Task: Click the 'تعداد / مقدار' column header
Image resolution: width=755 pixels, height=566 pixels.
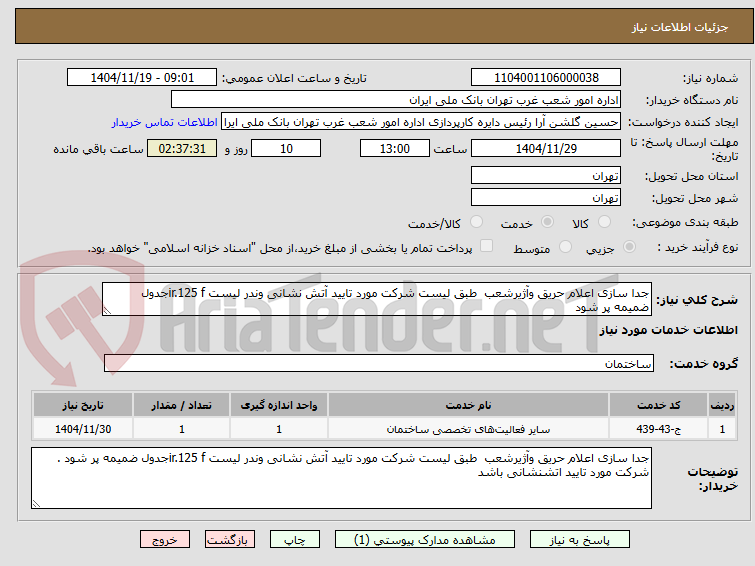Action: pos(182,405)
